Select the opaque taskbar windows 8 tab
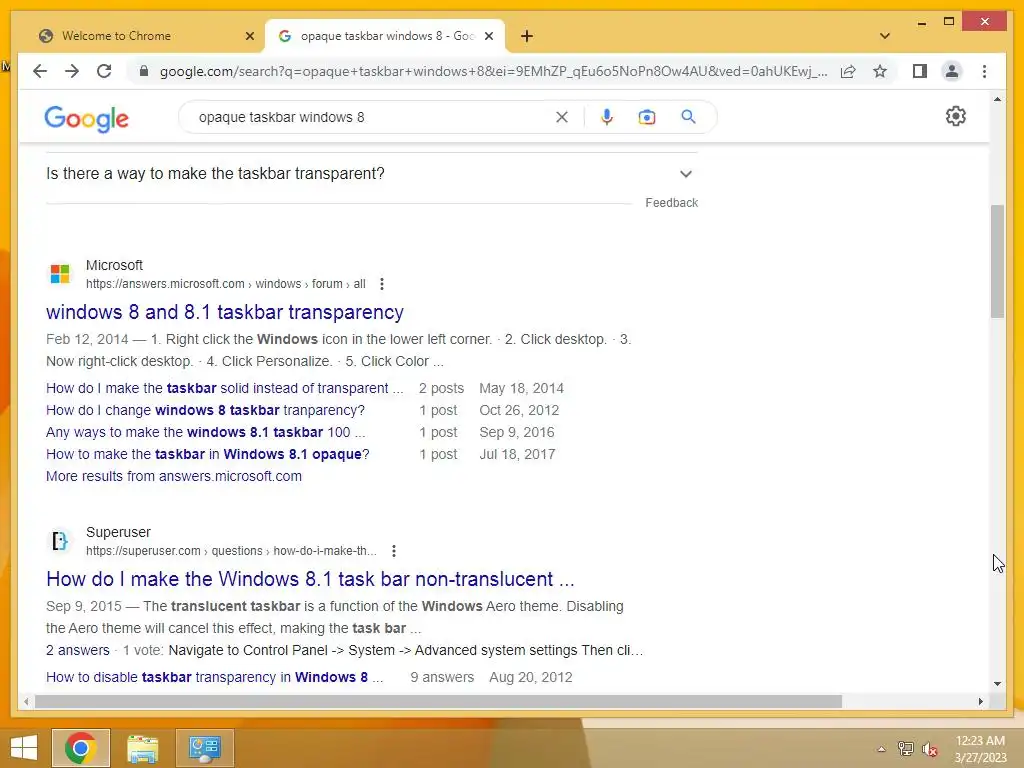 click(x=385, y=36)
